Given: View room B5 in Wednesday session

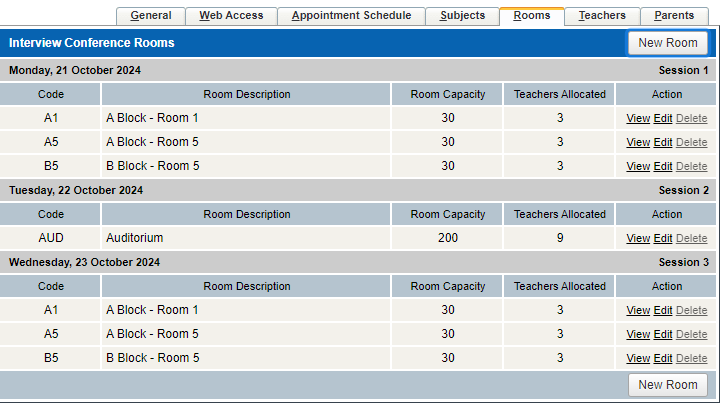Looking at the screenshot, I should pyautogui.click(x=638, y=358).
